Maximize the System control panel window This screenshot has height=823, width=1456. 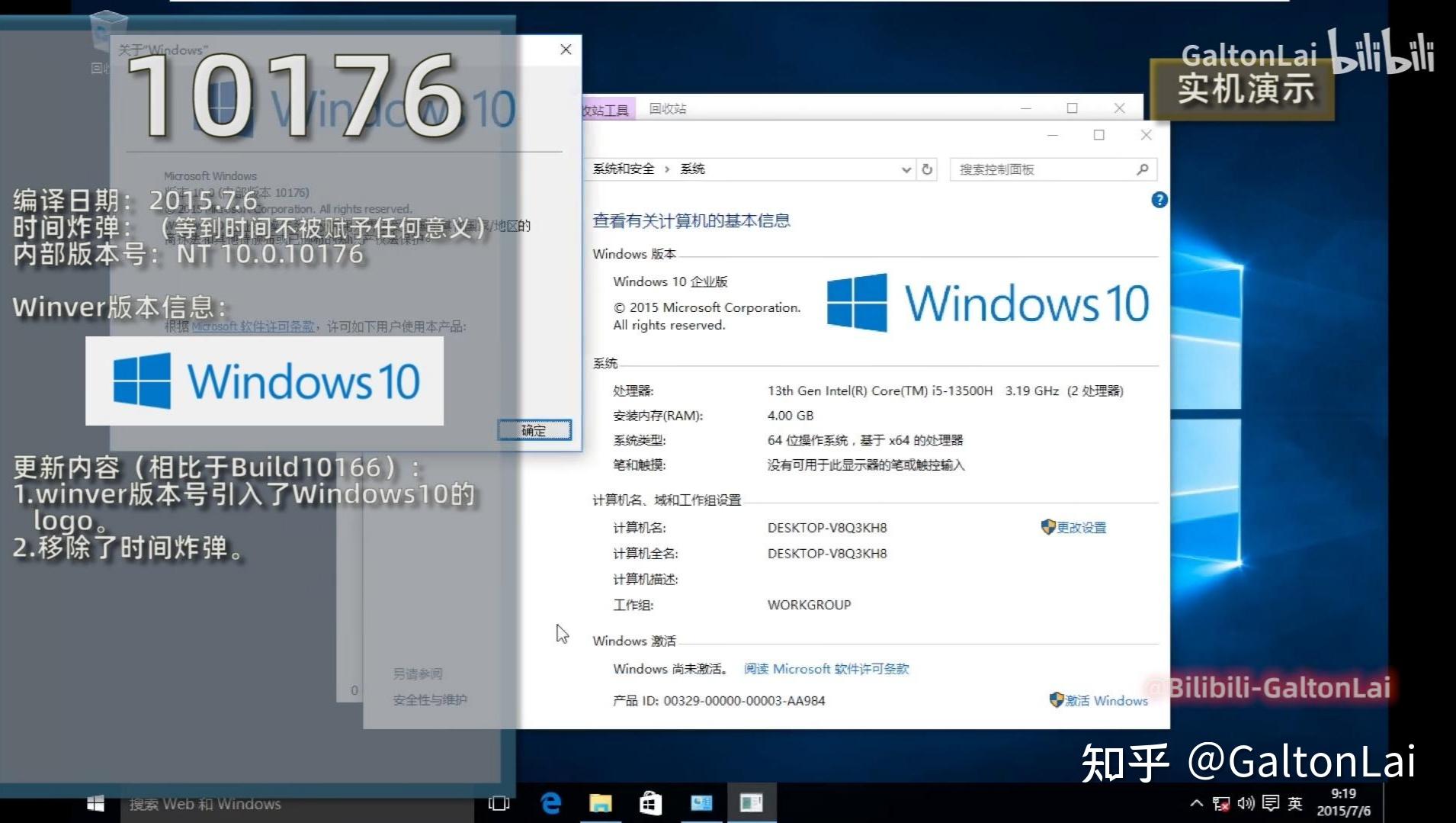1099,136
